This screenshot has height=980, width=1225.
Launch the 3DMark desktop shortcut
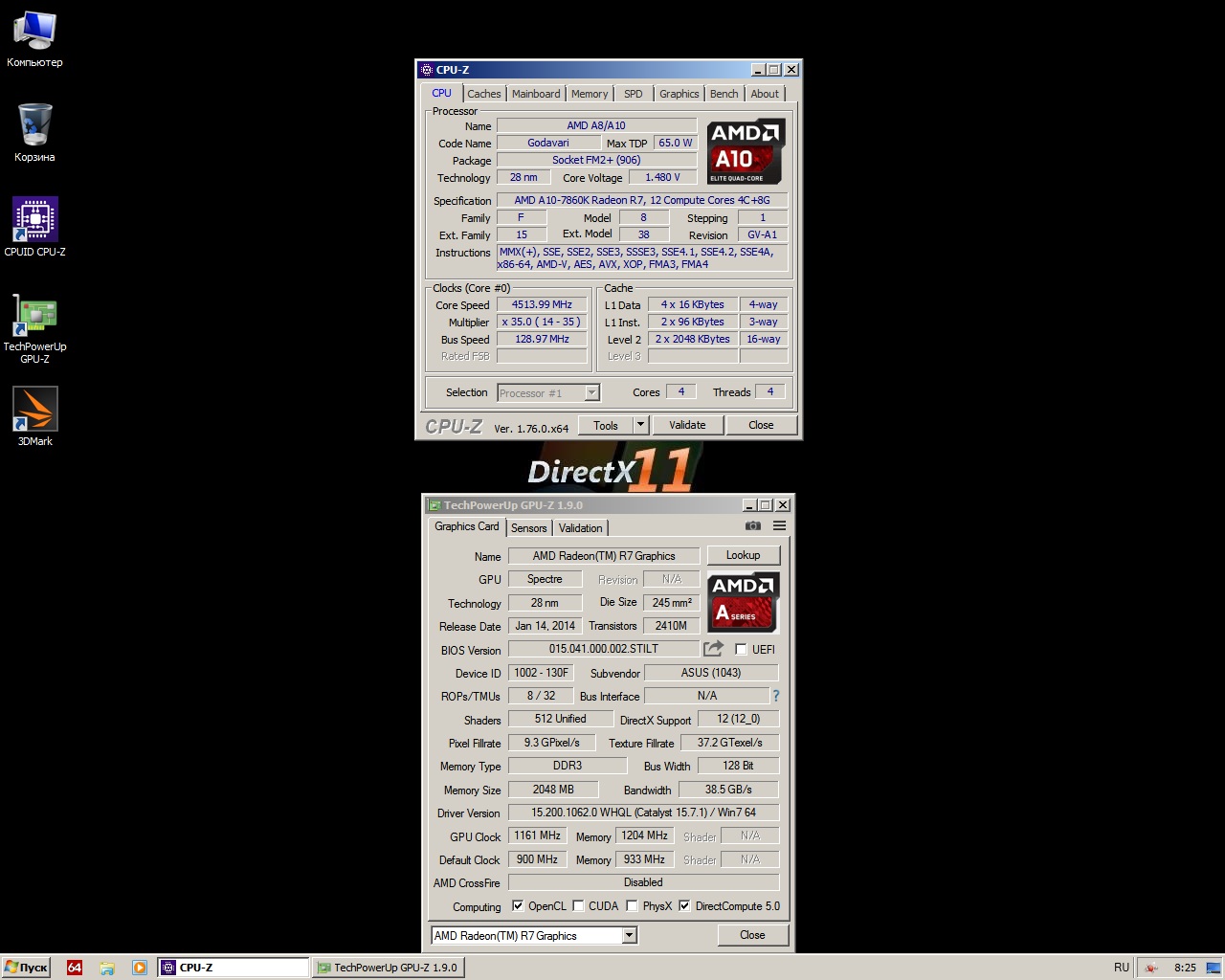pyautogui.click(x=34, y=416)
